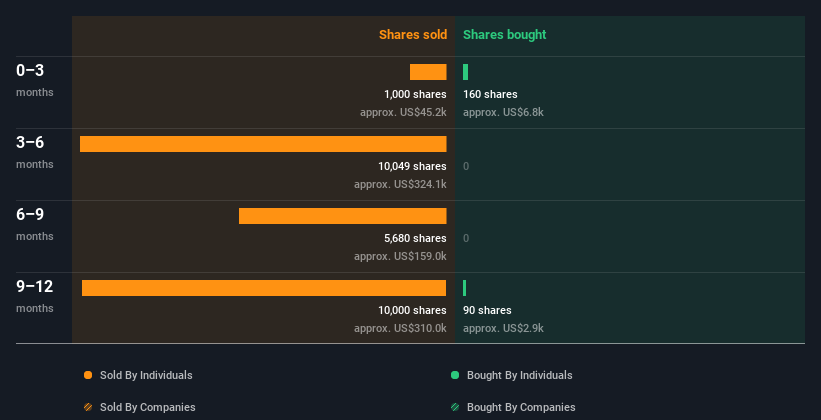Select the 0–3 months row label
The width and height of the screenshot is (821, 420).
pyautogui.click(x=35, y=80)
